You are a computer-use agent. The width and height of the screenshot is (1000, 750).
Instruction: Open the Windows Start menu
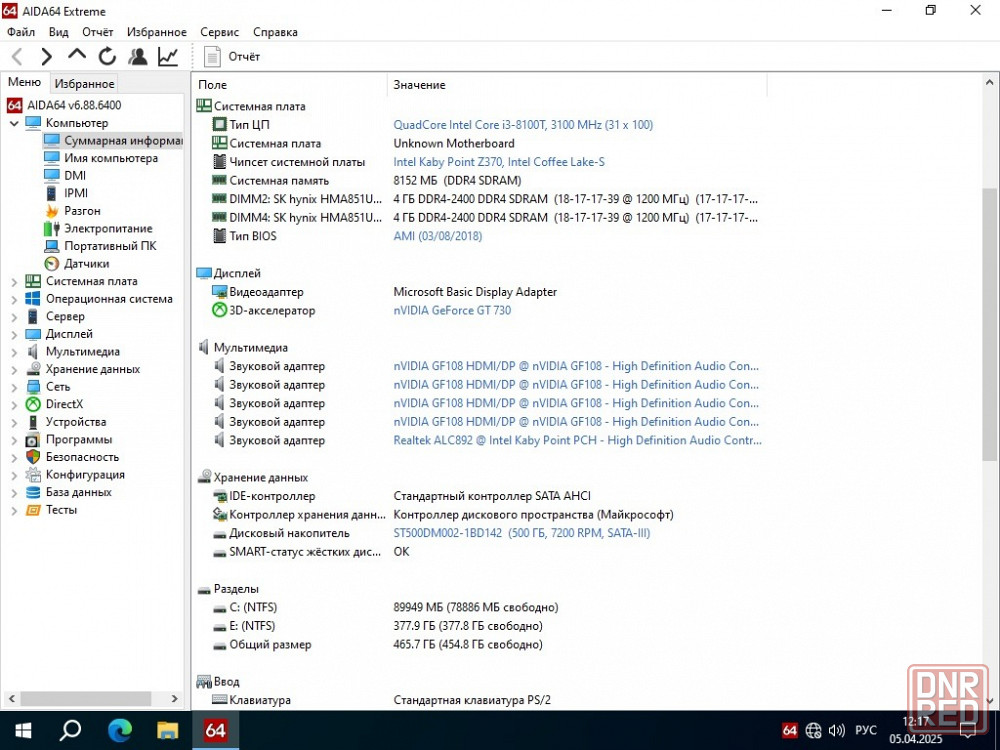point(23,730)
